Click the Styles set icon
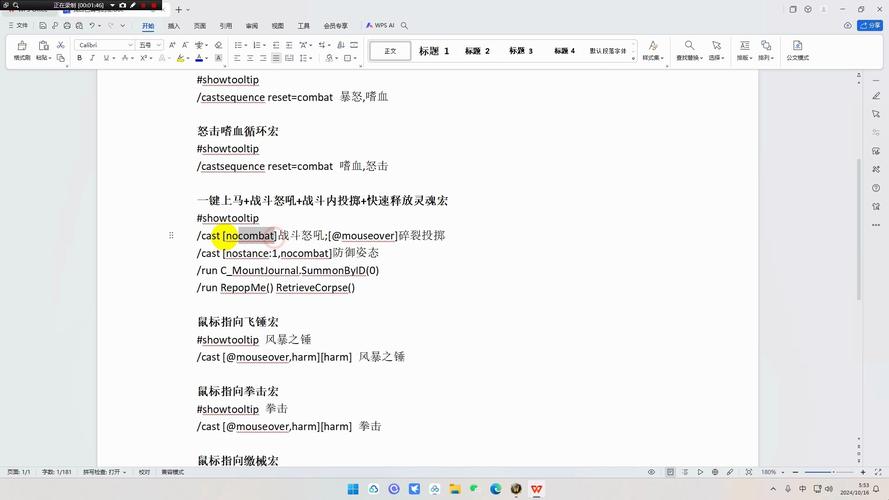The width and height of the screenshot is (889, 500). click(653, 45)
